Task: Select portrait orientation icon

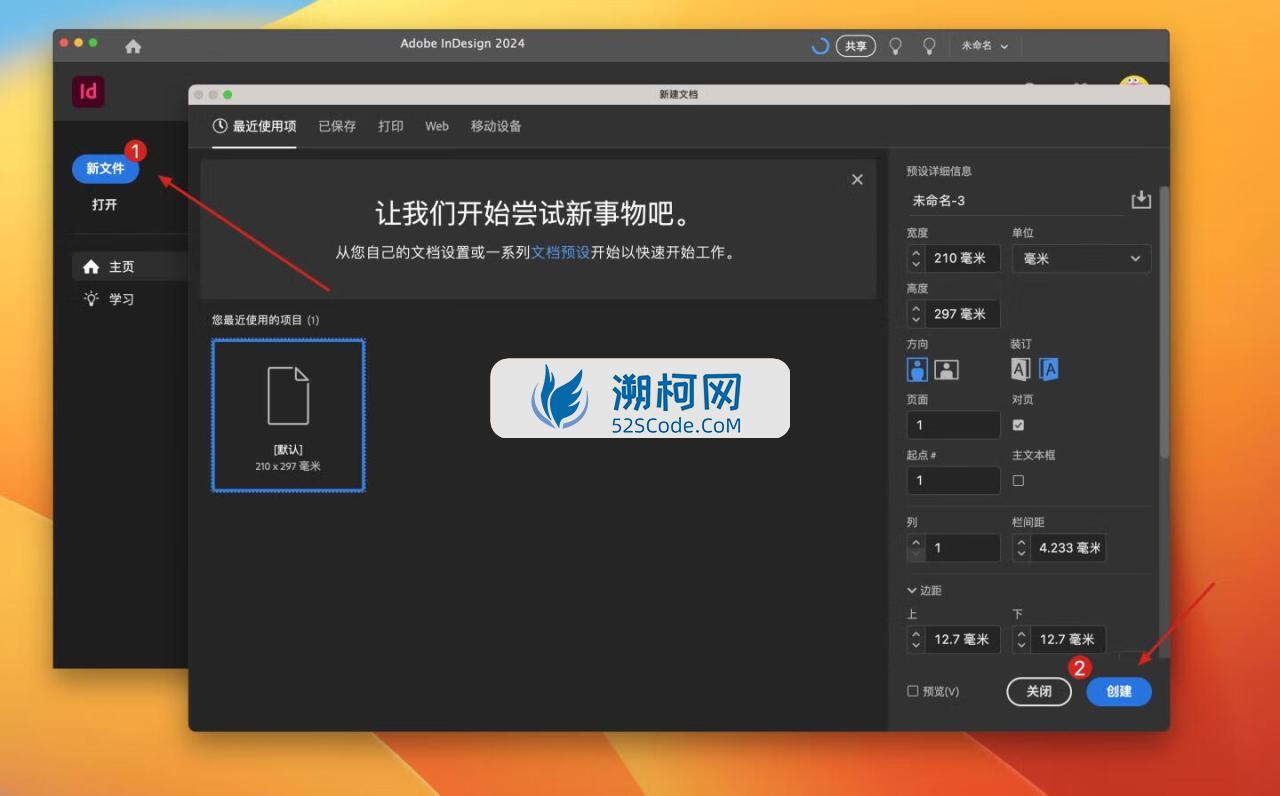Action: tap(918, 370)
